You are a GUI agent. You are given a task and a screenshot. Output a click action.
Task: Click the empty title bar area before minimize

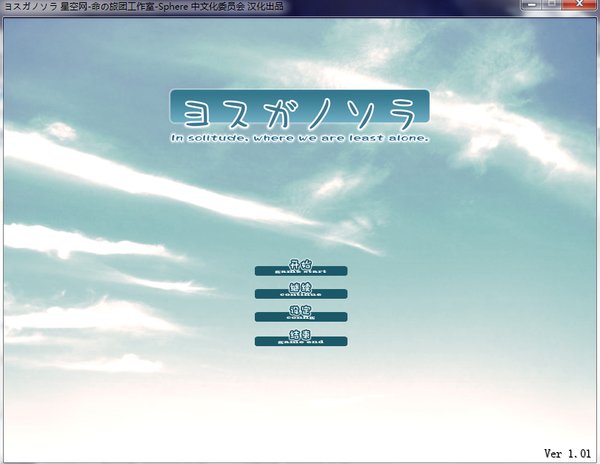[x=400, y=7]
